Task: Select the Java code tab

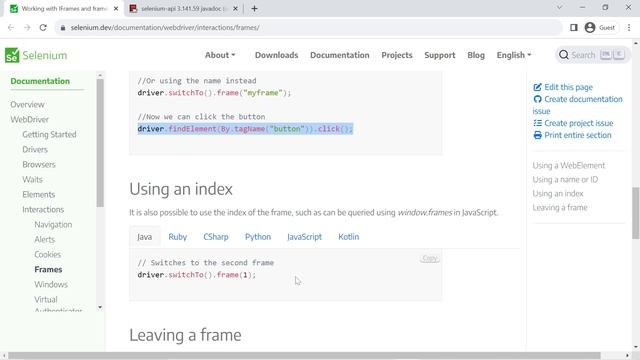Action: [144, 237]
